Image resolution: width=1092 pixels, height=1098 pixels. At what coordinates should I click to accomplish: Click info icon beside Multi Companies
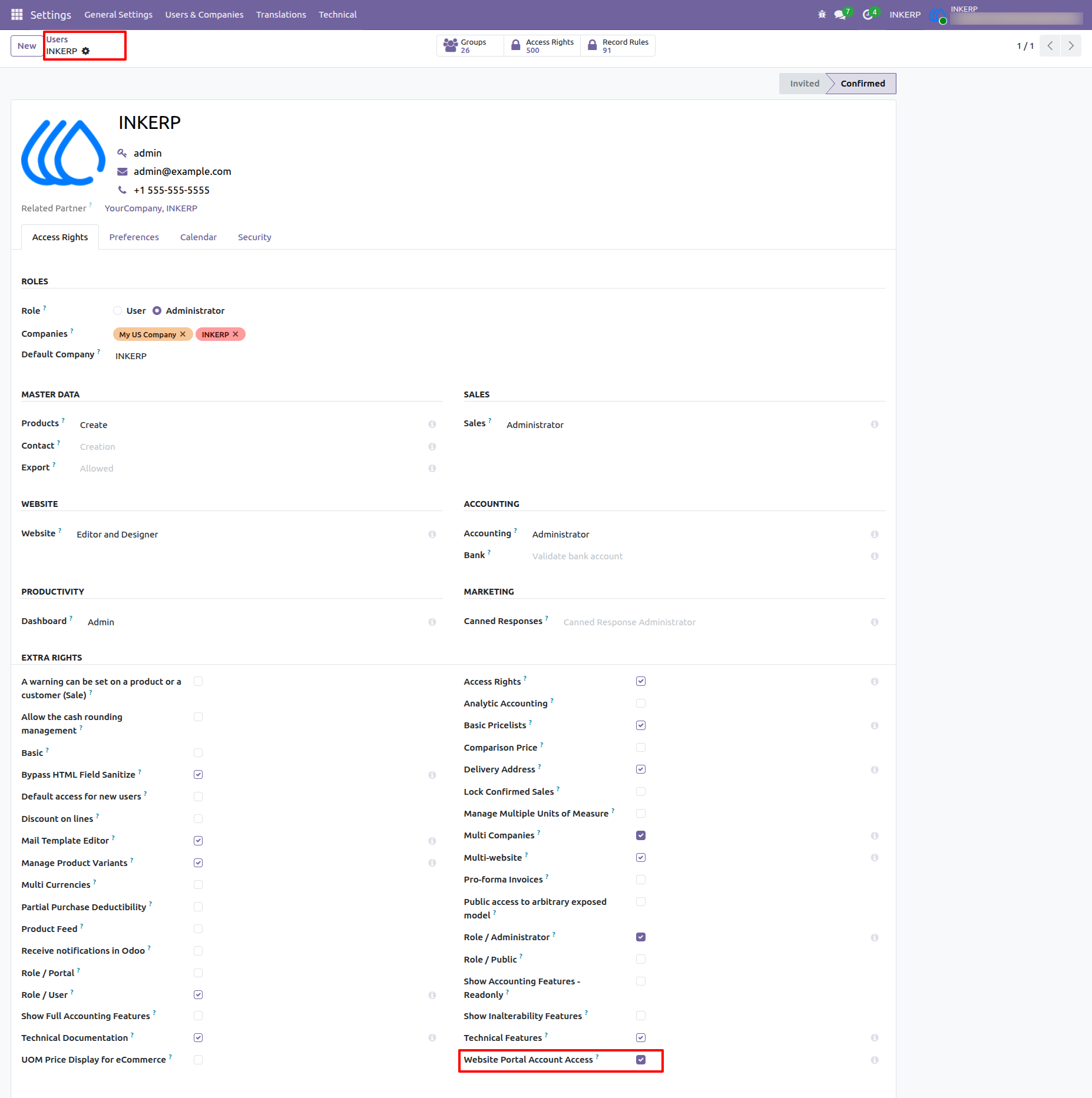pos(874,835)
